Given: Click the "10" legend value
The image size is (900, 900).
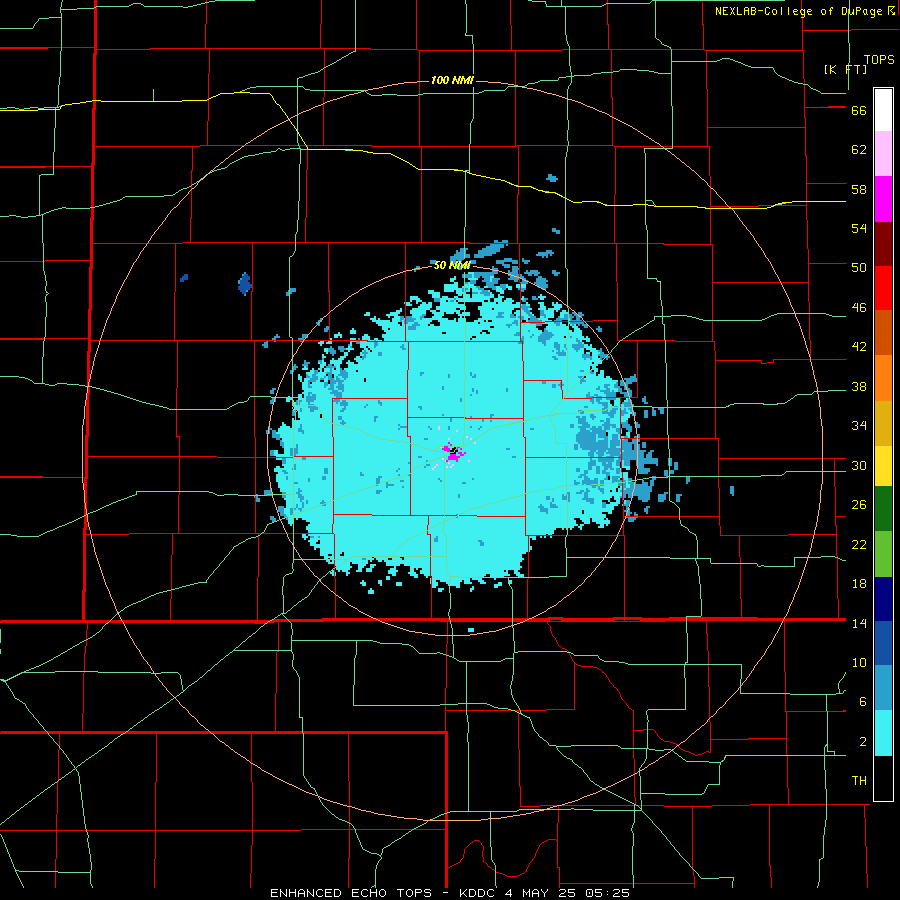Looking at the screenshot, I should click(859, 662).
